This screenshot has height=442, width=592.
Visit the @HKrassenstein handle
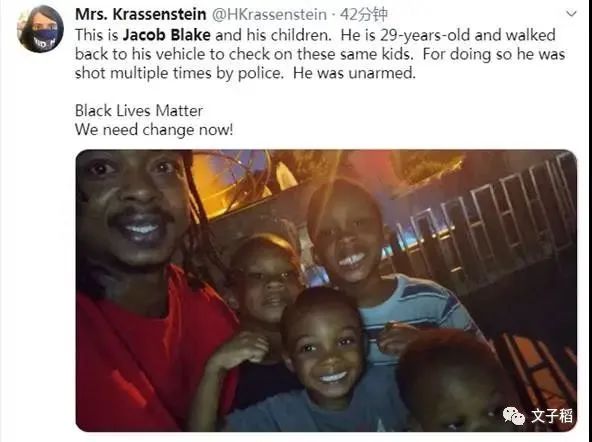269,15
